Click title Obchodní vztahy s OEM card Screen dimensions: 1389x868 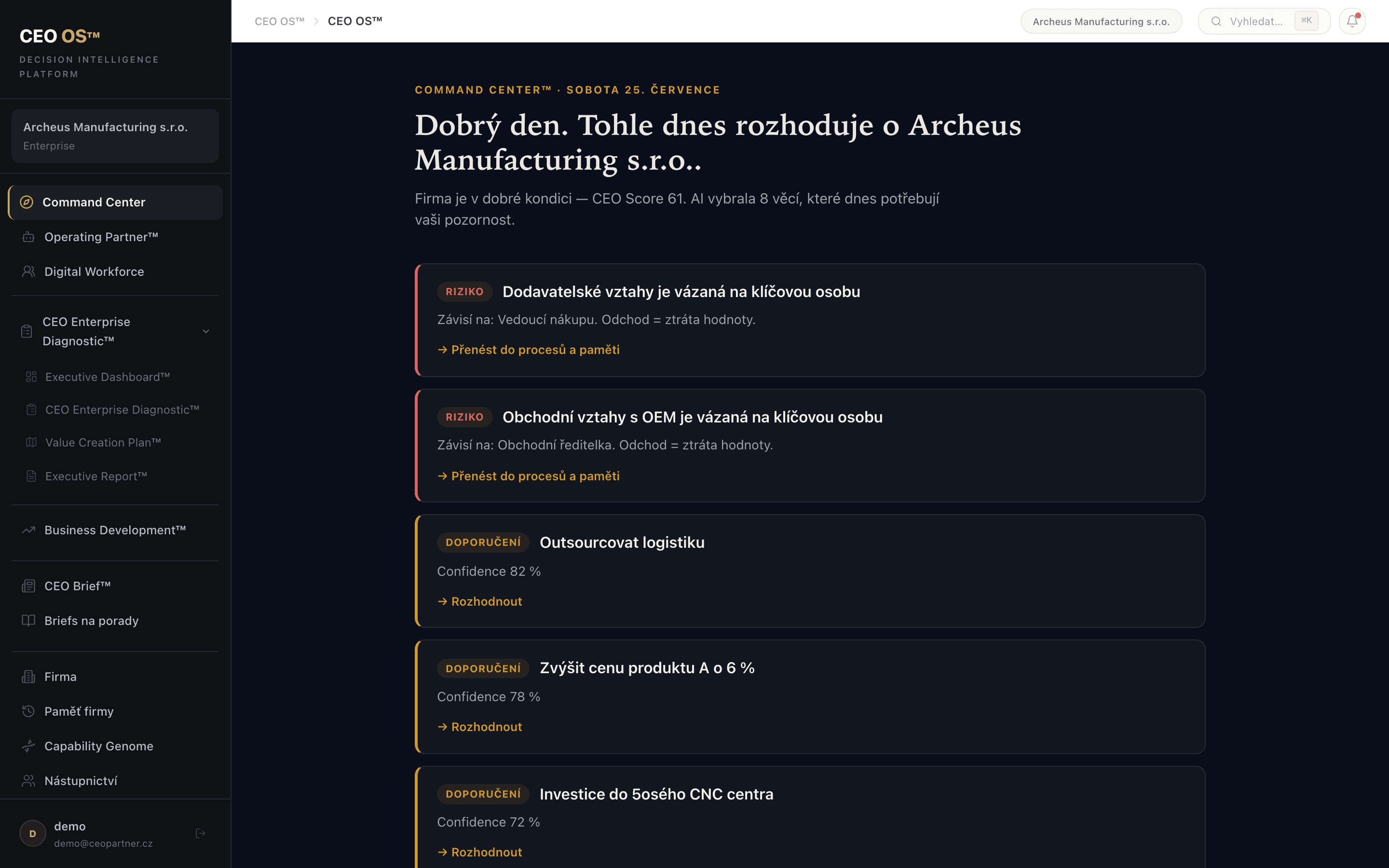693,417
